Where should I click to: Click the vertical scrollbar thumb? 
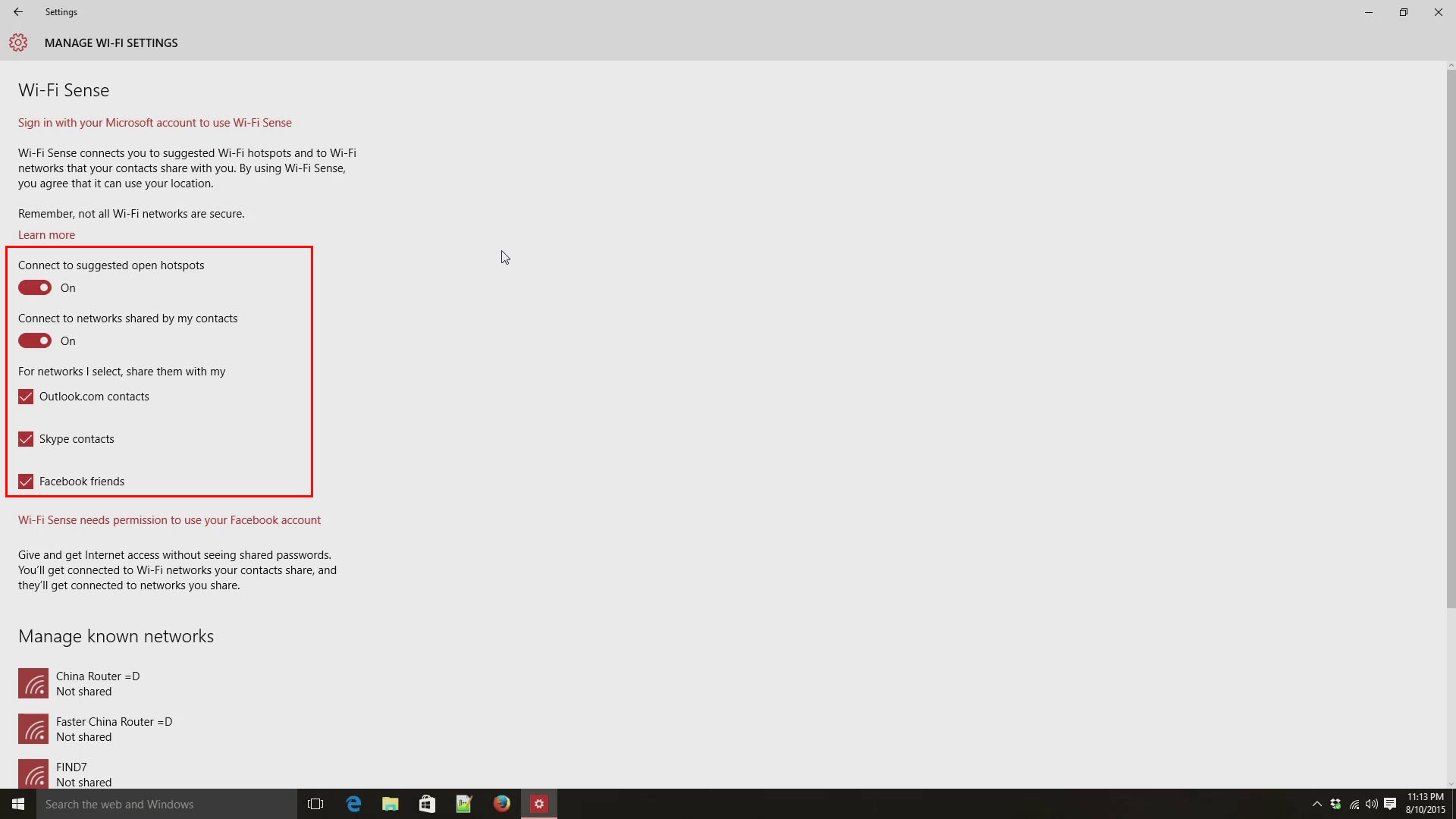[1451, 339]
